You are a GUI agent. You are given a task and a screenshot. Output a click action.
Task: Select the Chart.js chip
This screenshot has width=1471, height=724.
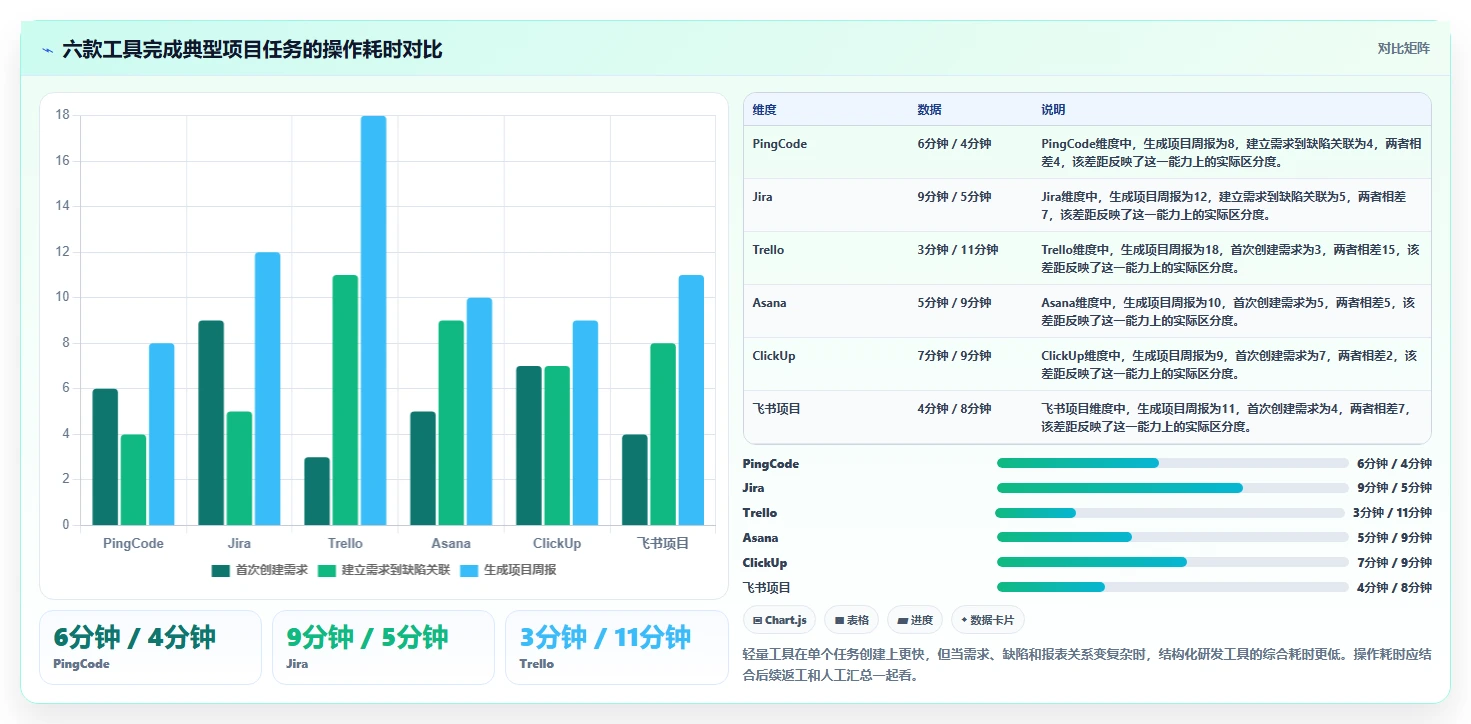(x=779, y=620)
